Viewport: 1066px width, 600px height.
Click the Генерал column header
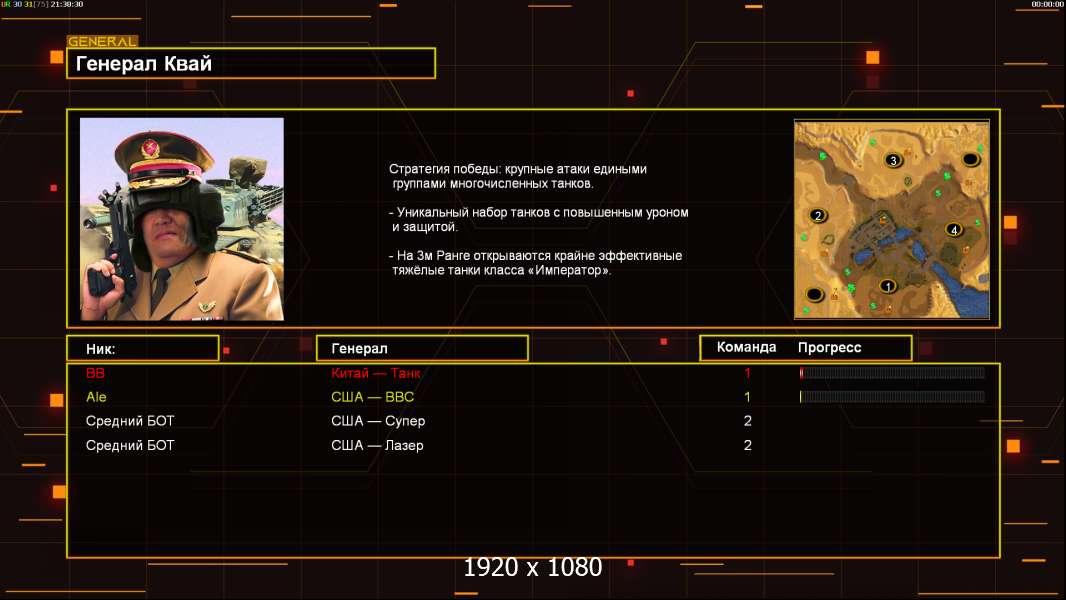pyautogui.click(x=422, y=349)
